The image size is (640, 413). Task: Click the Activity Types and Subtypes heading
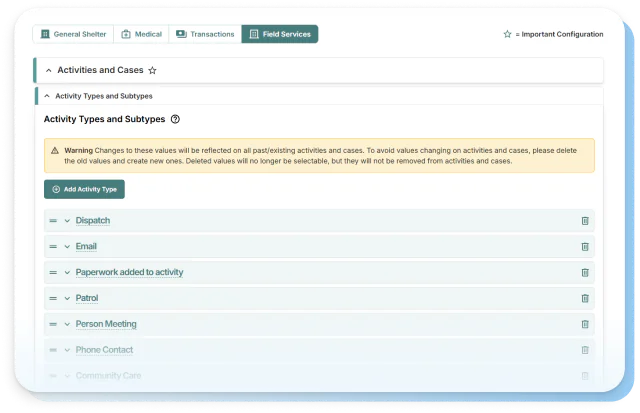pos(104,119)
